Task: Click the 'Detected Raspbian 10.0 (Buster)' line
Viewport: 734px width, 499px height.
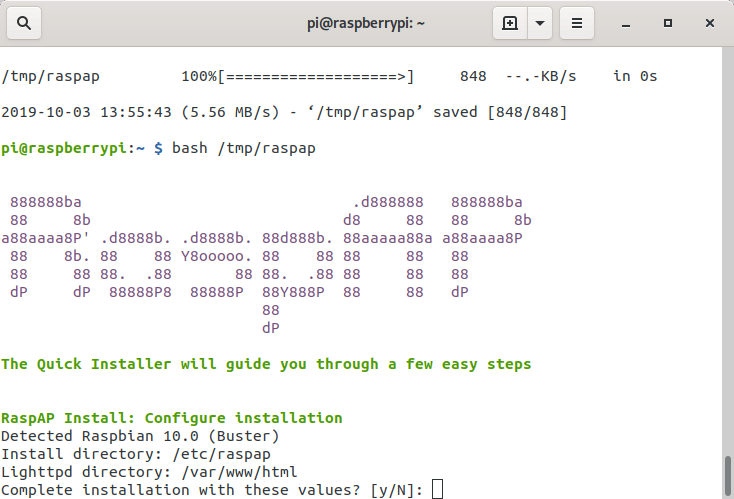Action: [140, 436]
